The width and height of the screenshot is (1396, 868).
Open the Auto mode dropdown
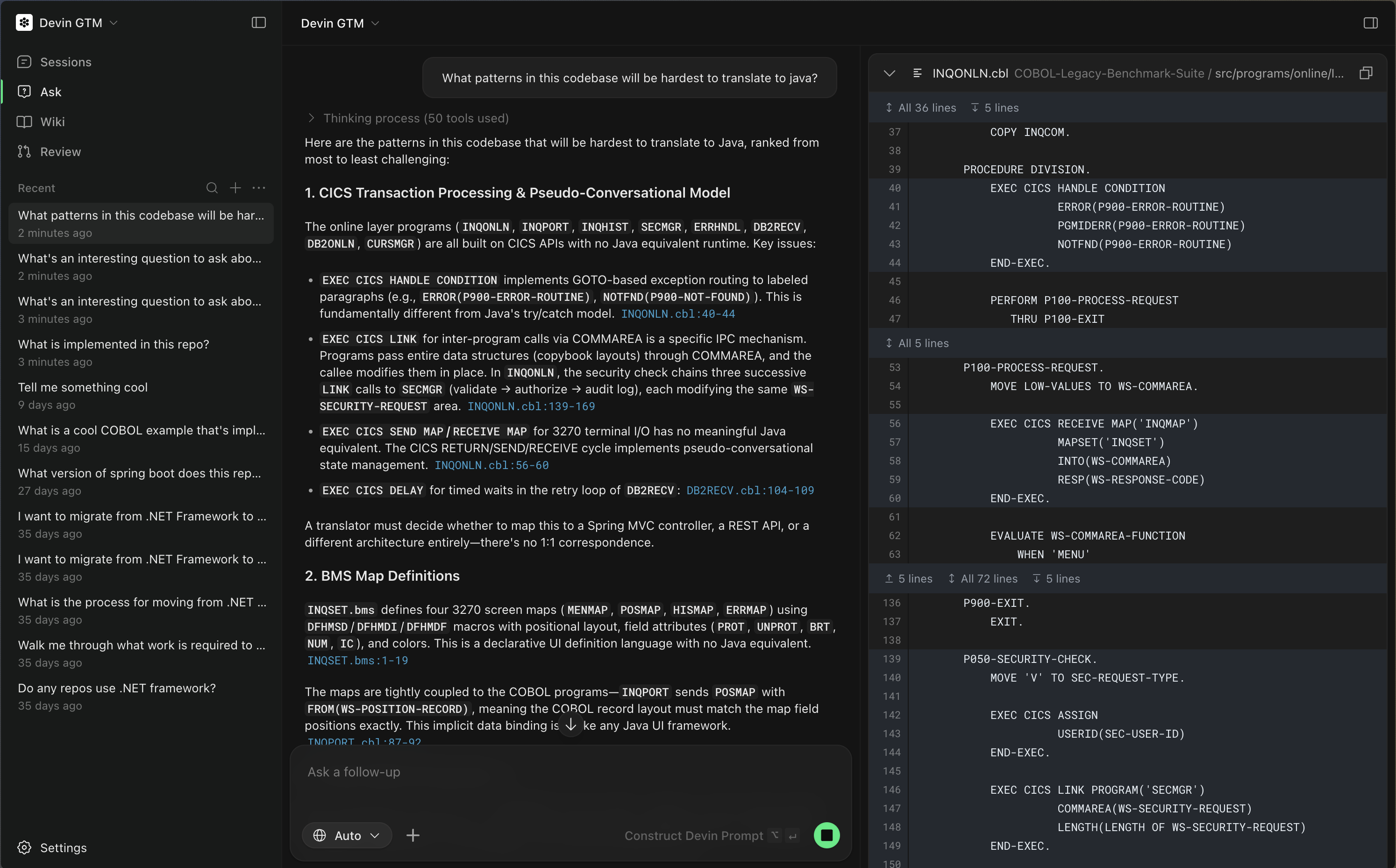coord(347,835)
